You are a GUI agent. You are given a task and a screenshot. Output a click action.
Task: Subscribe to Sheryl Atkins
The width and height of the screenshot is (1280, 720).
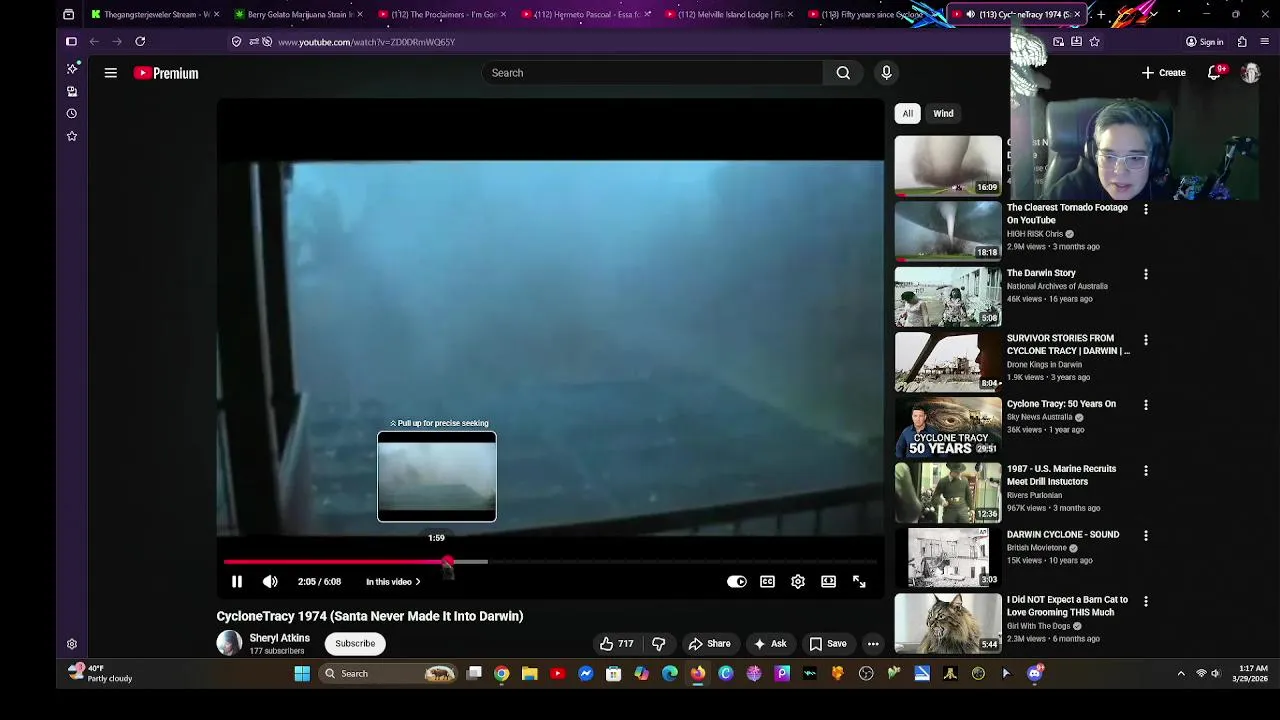pyautogui.click(x=355, y=644)
